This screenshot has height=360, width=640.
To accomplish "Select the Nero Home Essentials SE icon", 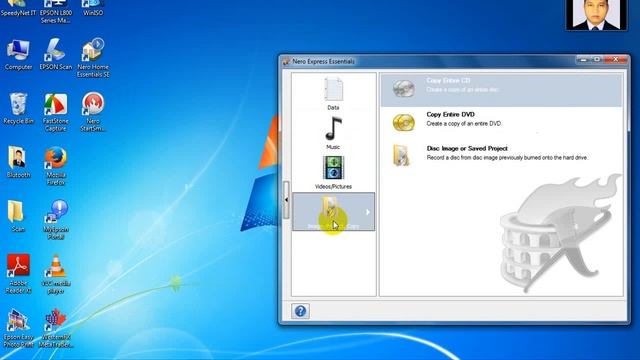I will pyautogui.click(x=93, y=58).
